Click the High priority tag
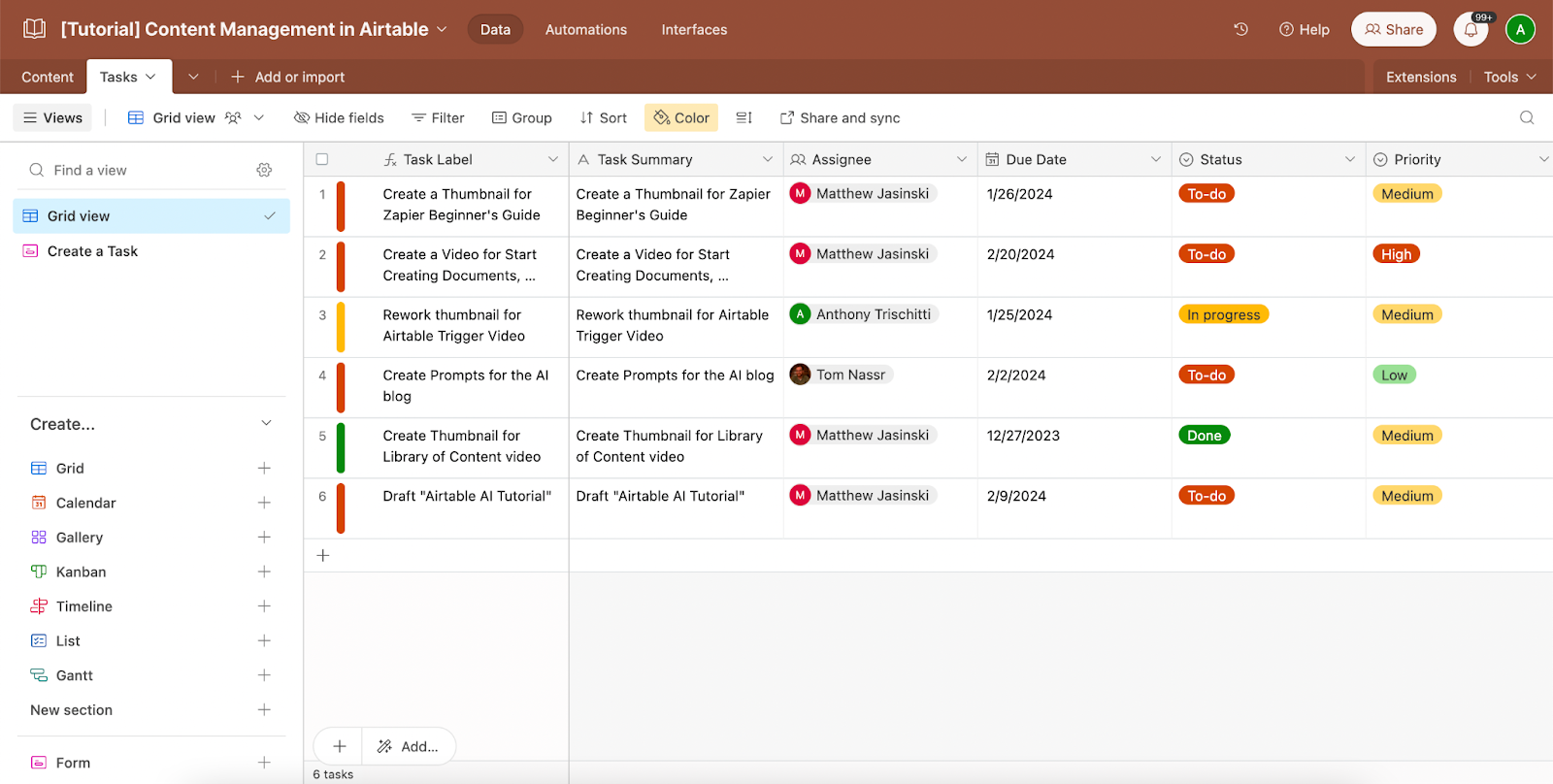 coord(1397,254)
